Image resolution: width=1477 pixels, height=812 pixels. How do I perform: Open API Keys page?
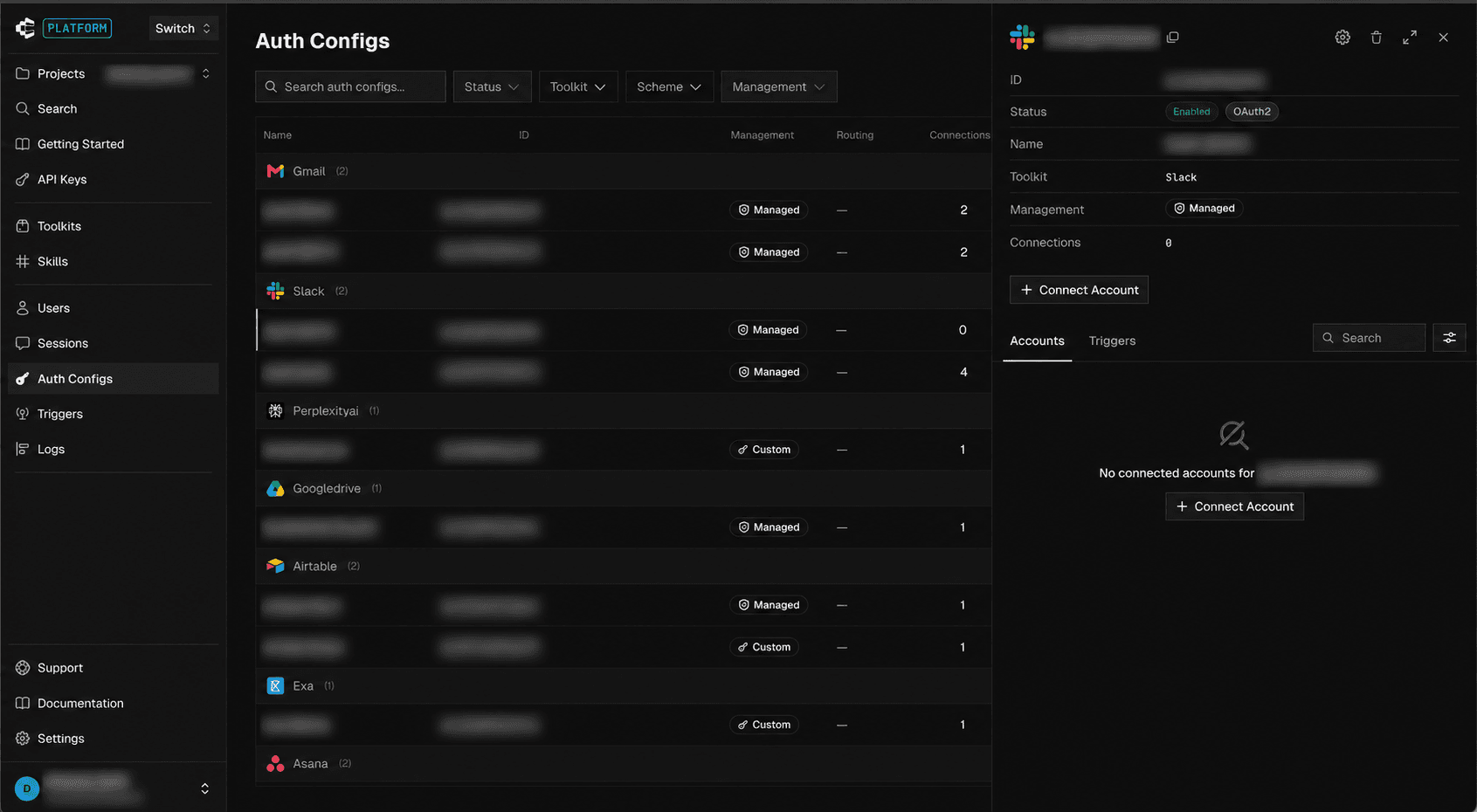[x=114, y=179]
